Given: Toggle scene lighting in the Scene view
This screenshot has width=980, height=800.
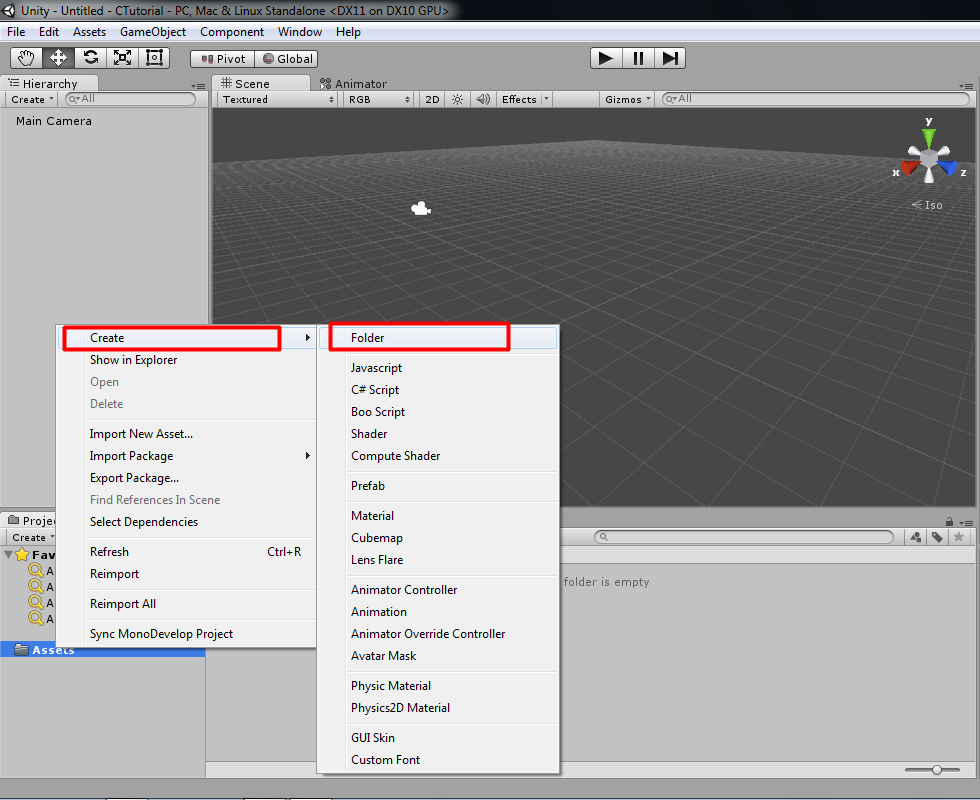Looking at the screenshot, I should (456, 99).
